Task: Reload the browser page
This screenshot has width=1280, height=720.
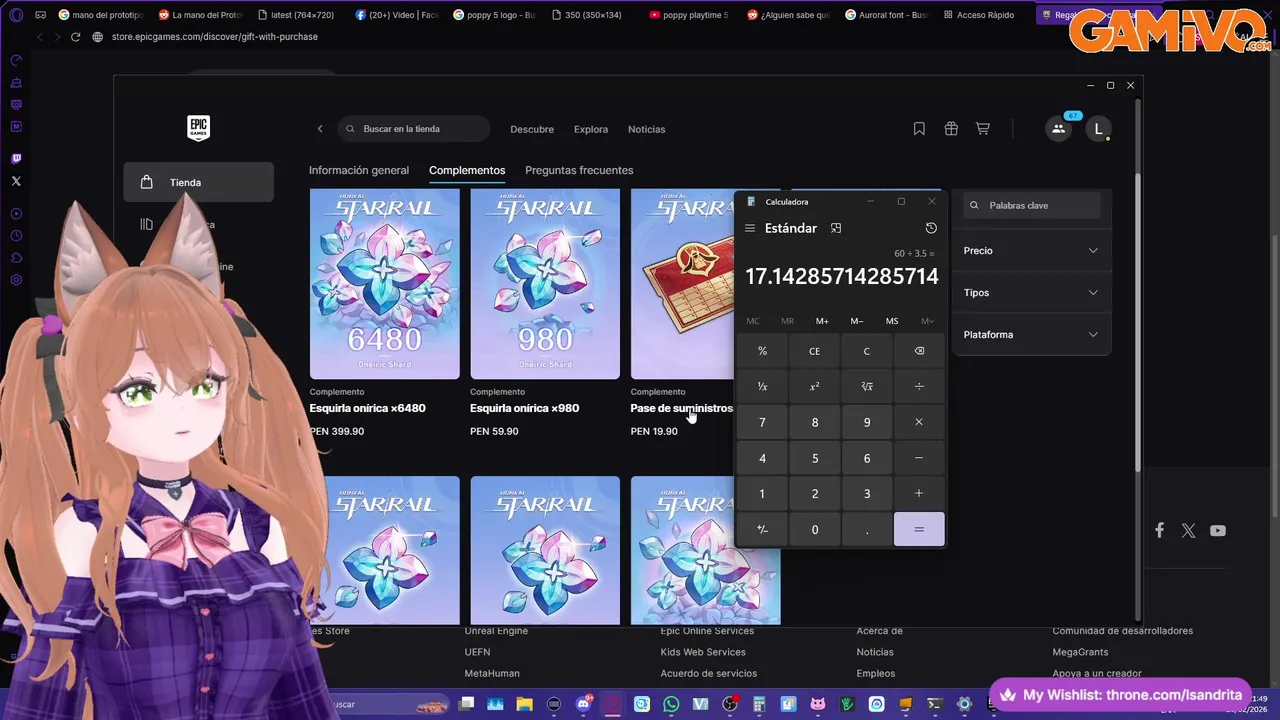Action: click(75, 36)
